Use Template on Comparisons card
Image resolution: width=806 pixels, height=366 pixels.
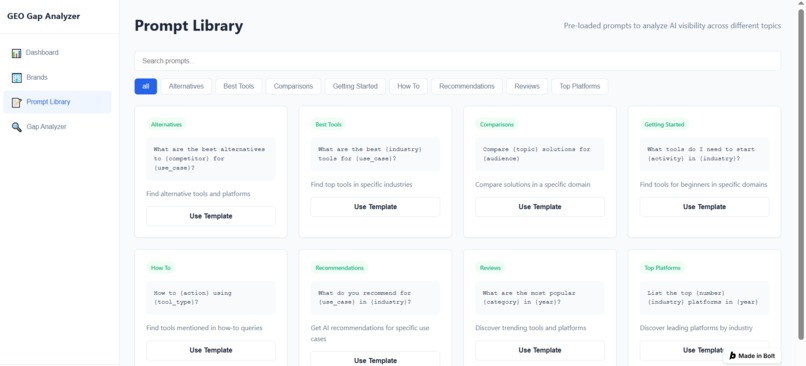pyautogui.click(x=540, y=207)
